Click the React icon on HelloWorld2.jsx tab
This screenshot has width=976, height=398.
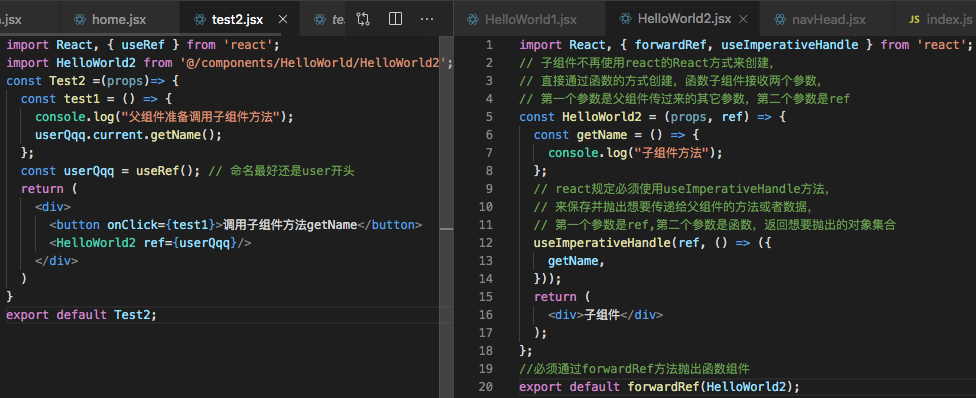pyautogui.click(x=625, y=19)
